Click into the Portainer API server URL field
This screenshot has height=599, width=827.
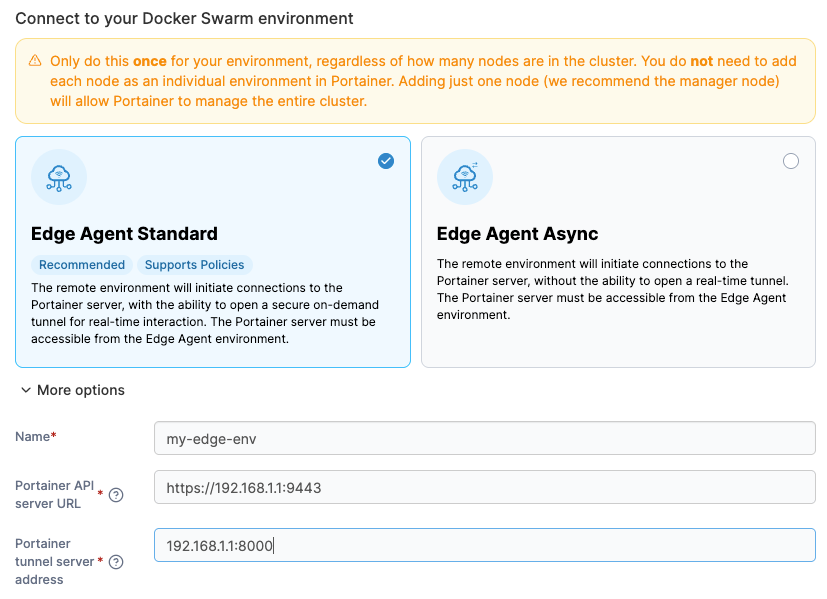point(484,488)
